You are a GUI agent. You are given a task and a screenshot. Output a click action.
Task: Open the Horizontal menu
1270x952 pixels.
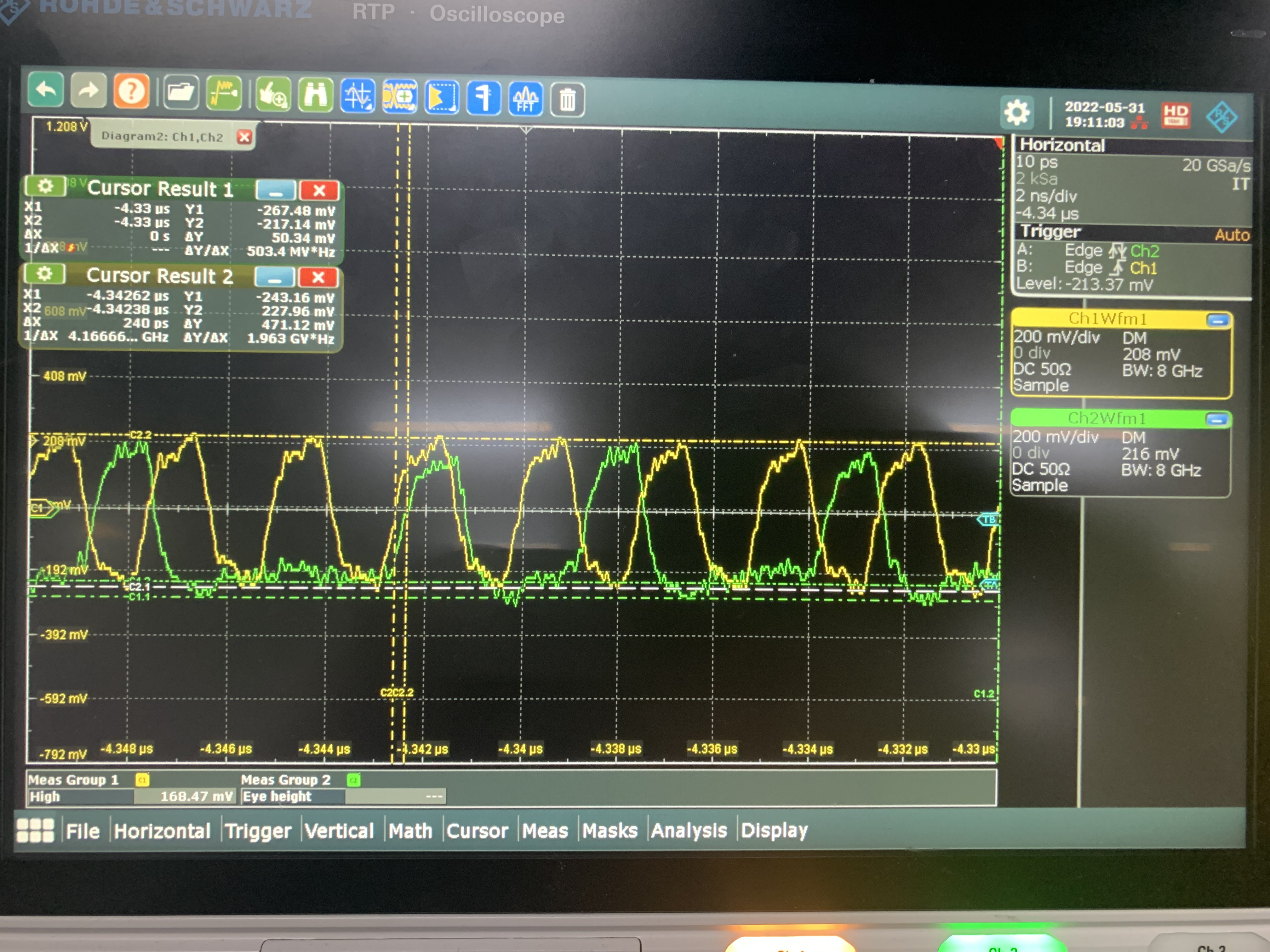tap(163, 830)
